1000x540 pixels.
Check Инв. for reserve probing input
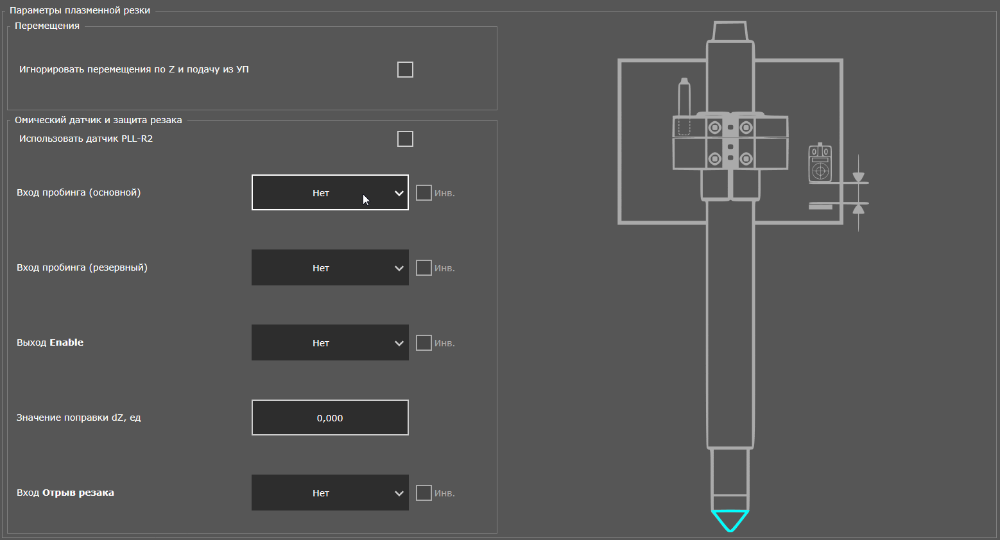point(423,268)
